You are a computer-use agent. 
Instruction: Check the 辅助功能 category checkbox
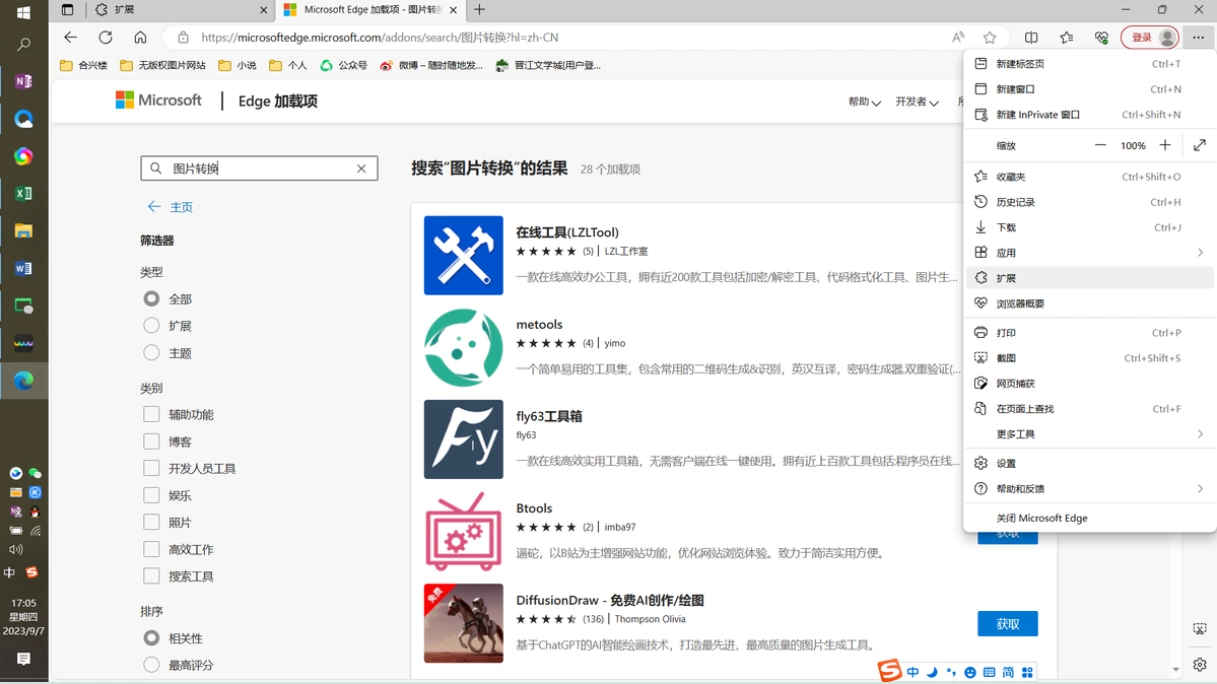(151, 414)
